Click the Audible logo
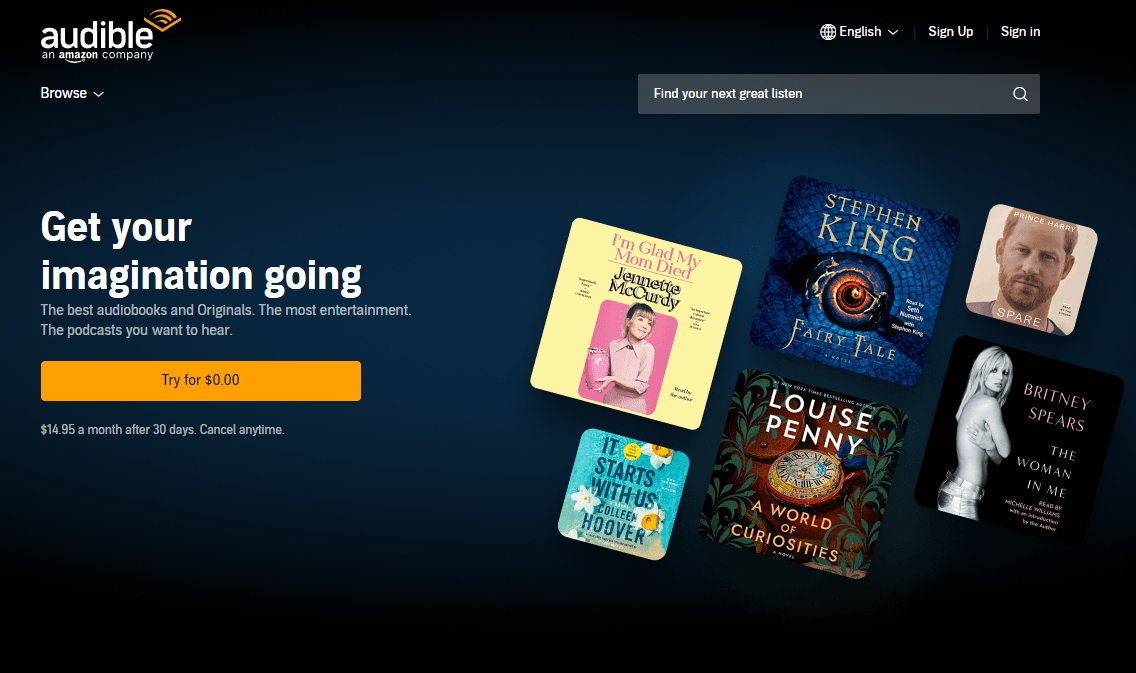 click(x=110, y=35)
